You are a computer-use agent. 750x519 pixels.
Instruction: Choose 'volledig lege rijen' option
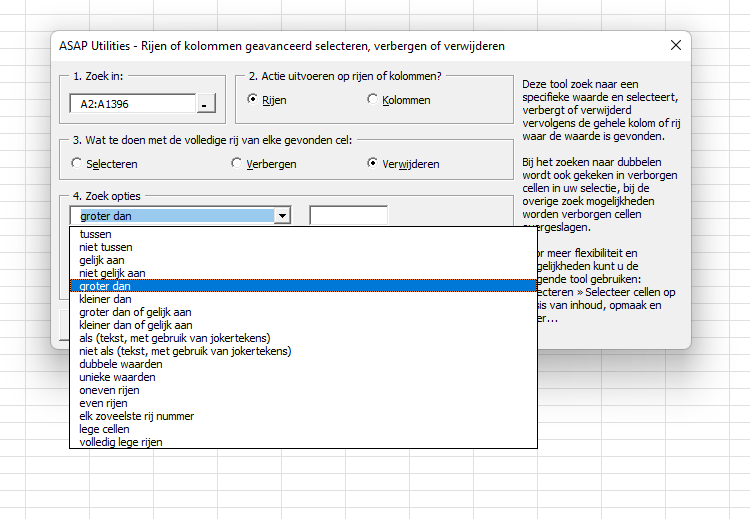303,442
